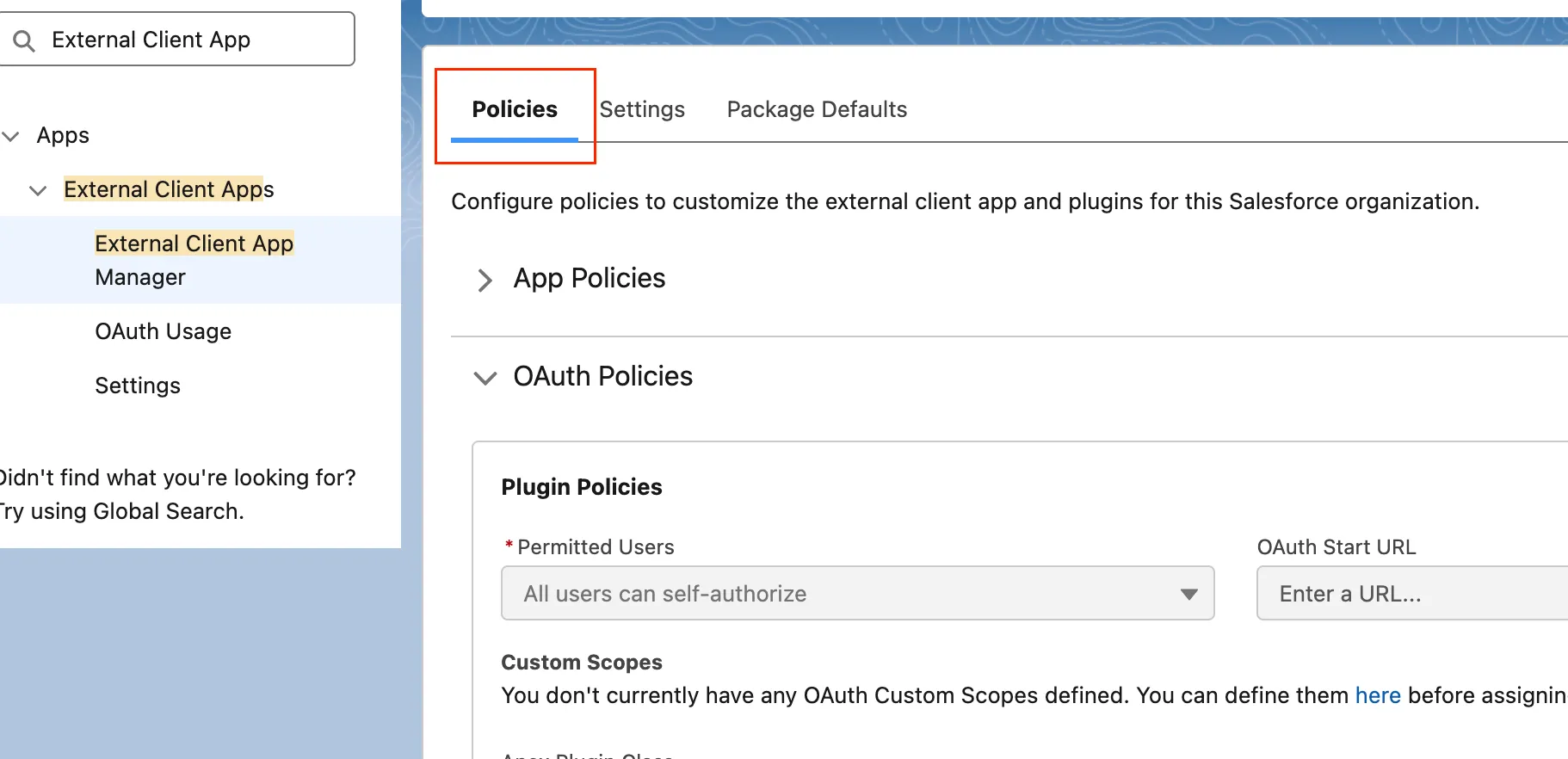Screen dimensions: 1568x759
Task: Switch to the Settings tab
Action: [642, 109]
